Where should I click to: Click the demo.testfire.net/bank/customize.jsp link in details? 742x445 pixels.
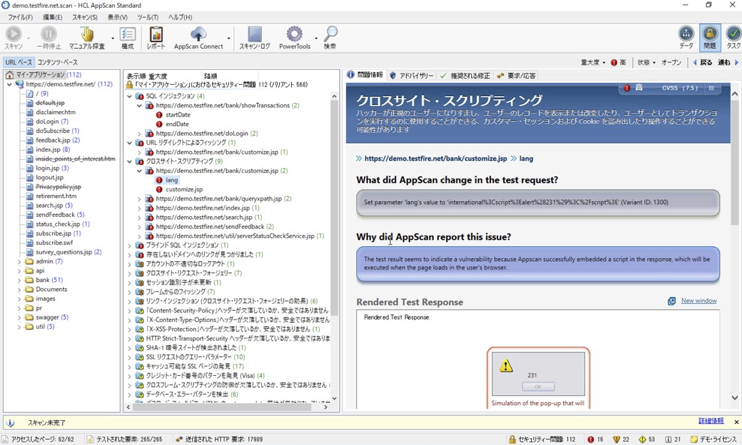[x=435, y=158]
